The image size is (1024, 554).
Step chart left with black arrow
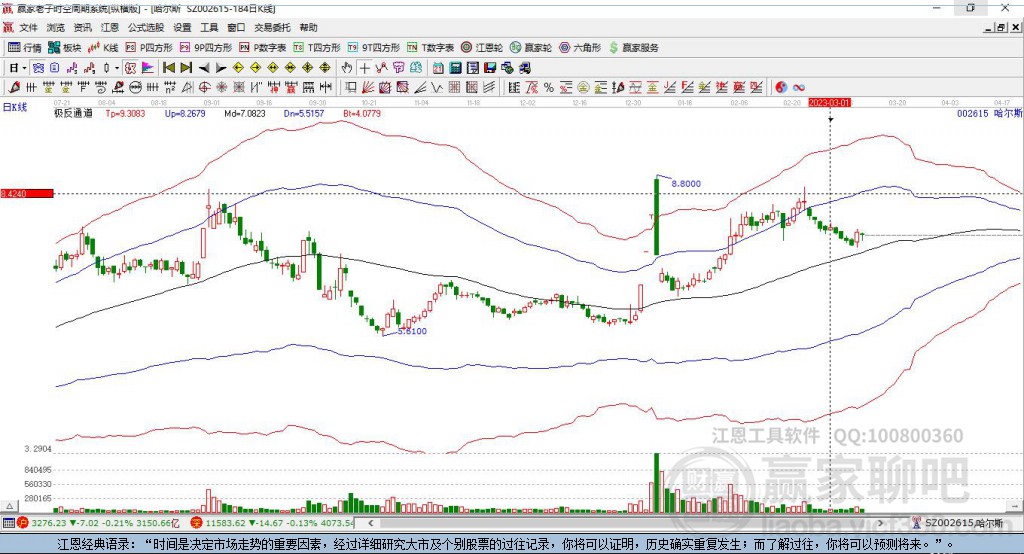point(204,68)
